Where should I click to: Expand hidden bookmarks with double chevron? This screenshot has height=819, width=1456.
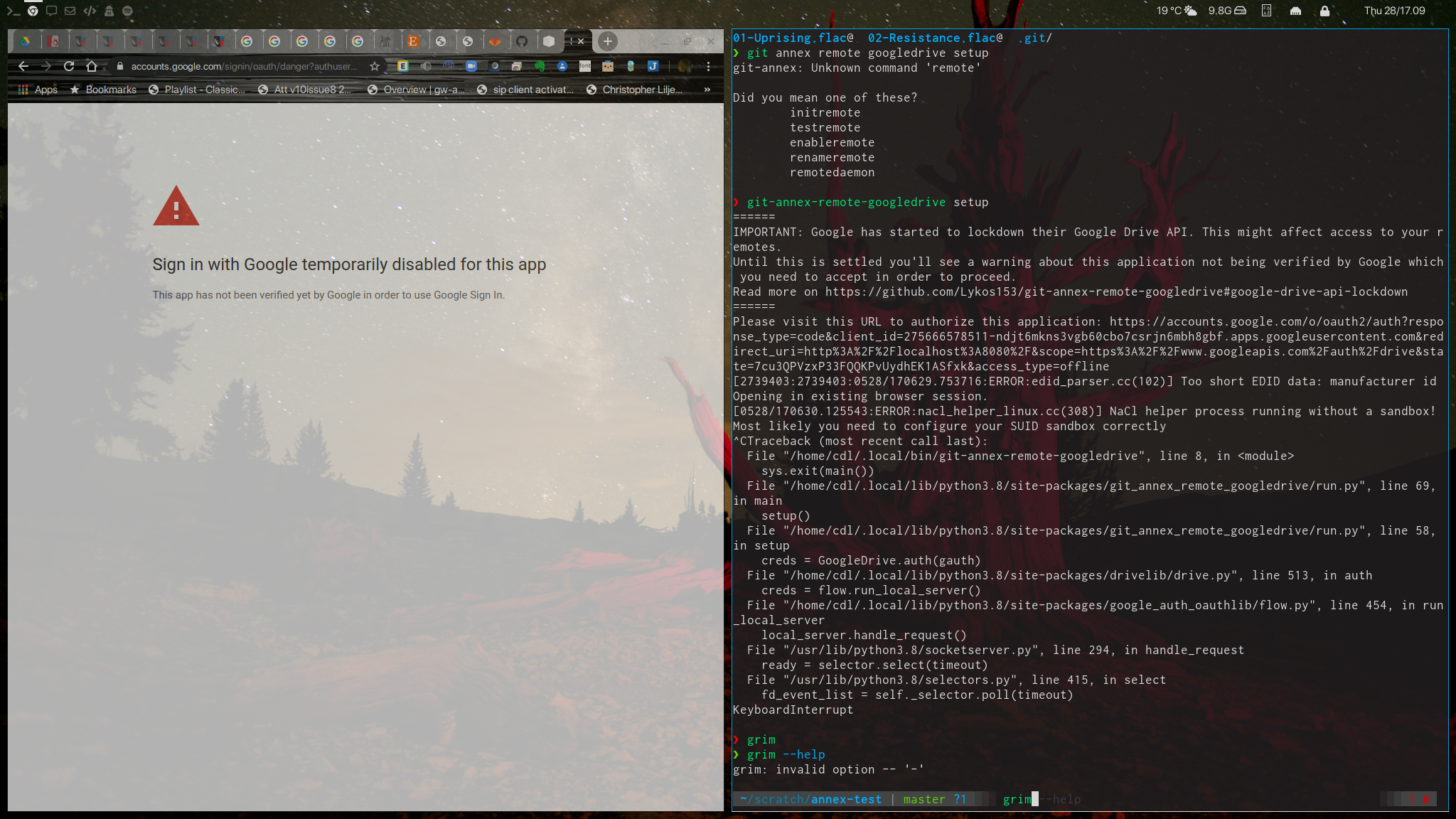707,90
